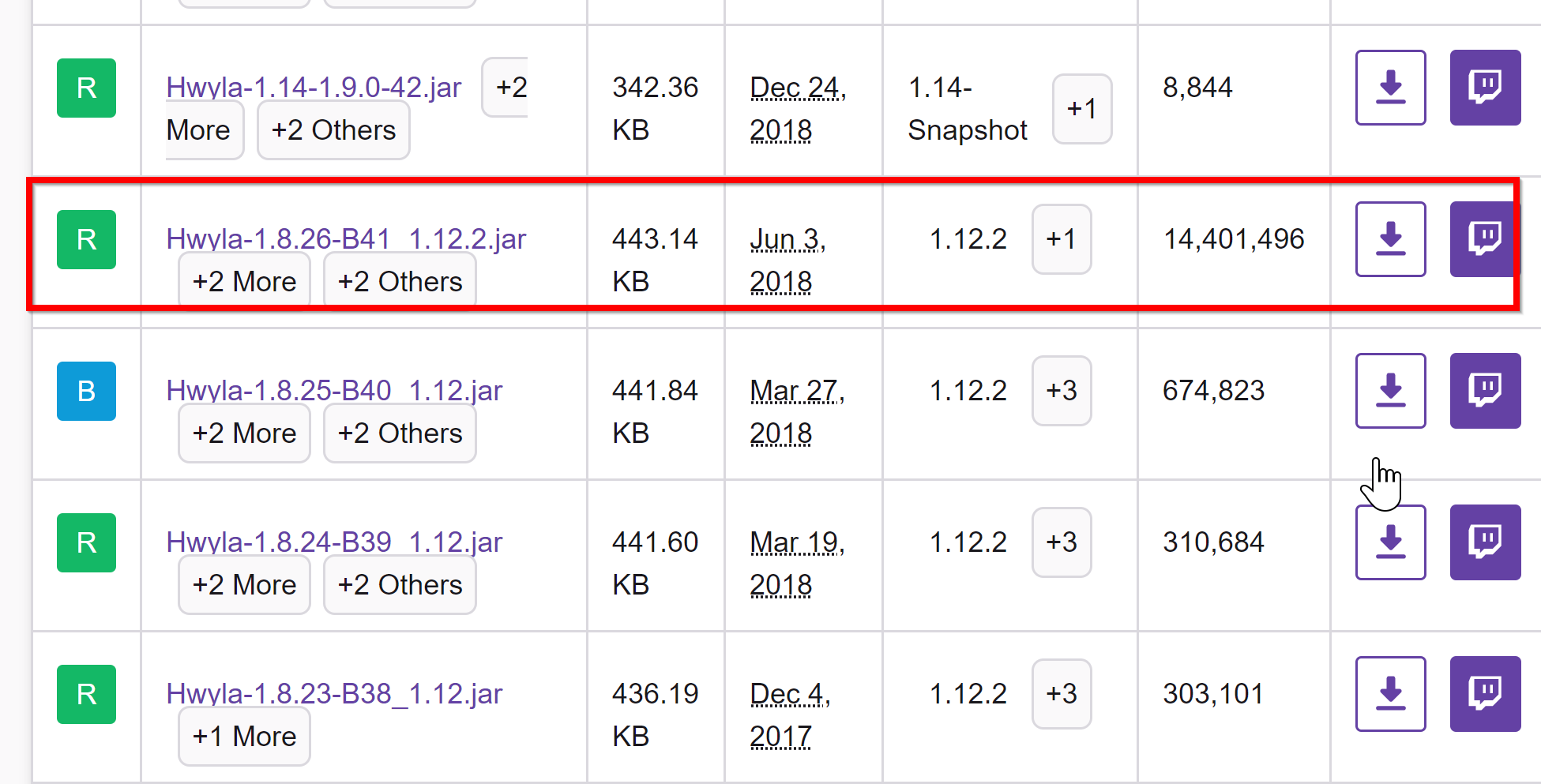Download Hwyla-1.8.24-B39_1.12.jar with download icon
This screenshot has height=784, width=1541.
tap(1390, 542)
